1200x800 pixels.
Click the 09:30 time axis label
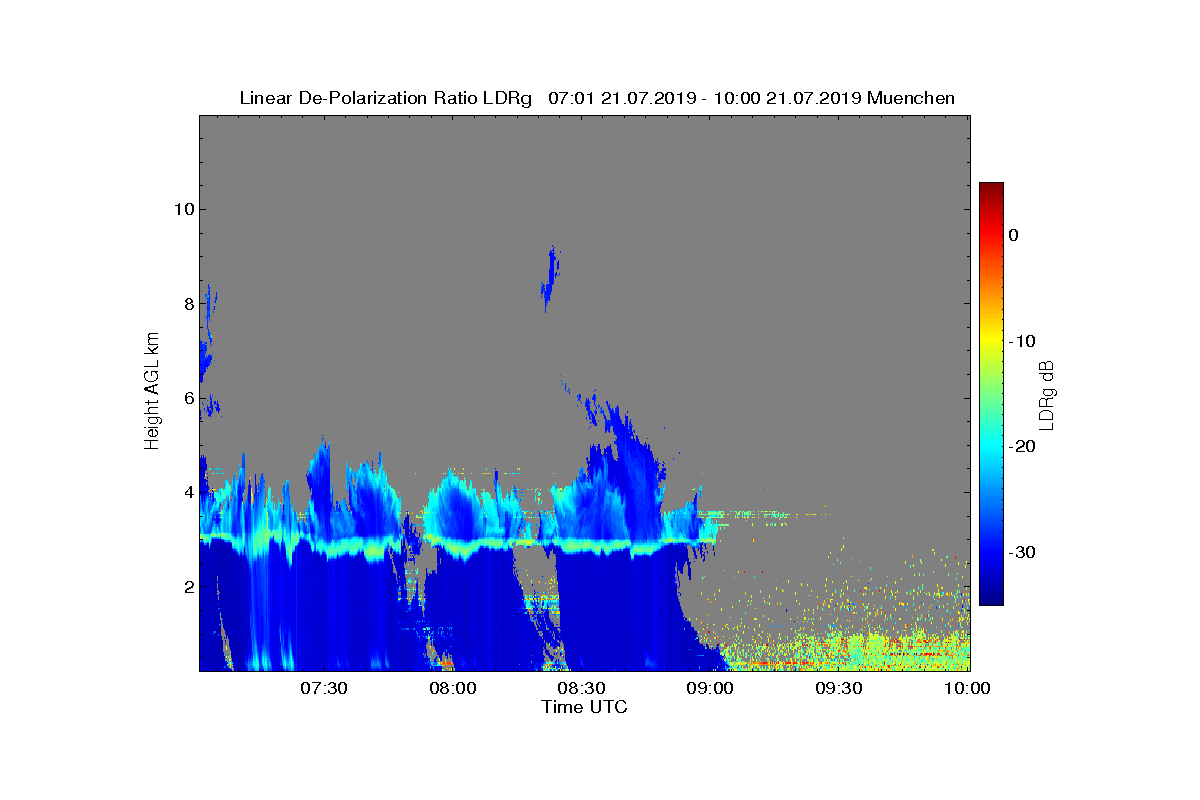coord(840,688)
